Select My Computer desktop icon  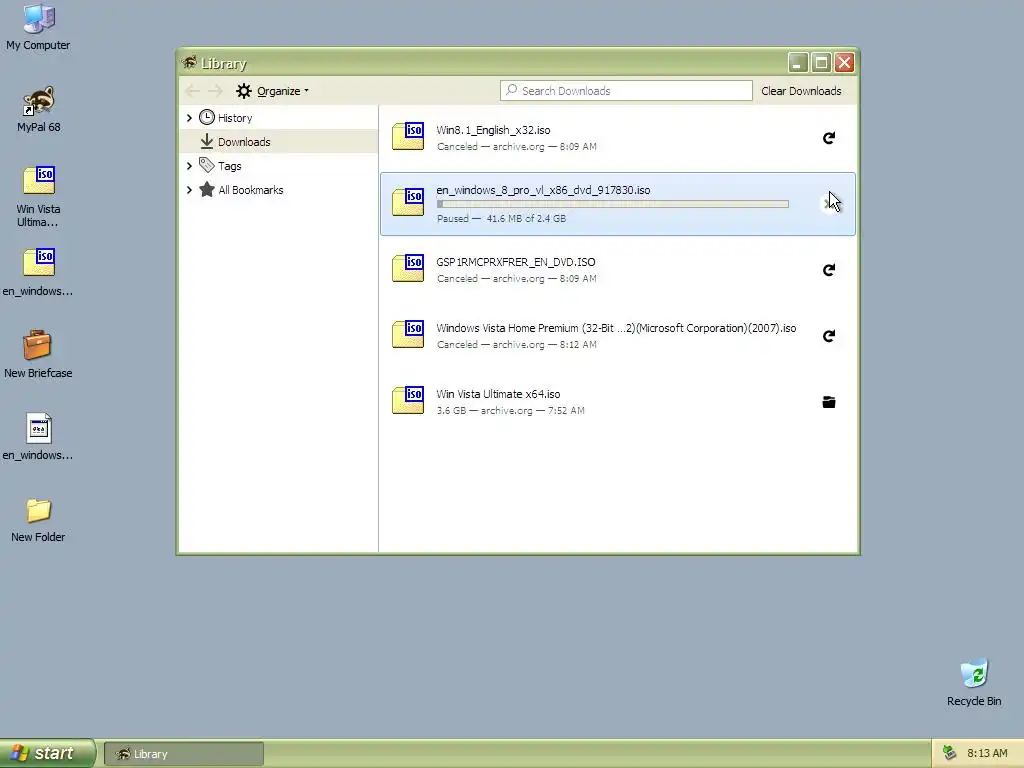38,27
